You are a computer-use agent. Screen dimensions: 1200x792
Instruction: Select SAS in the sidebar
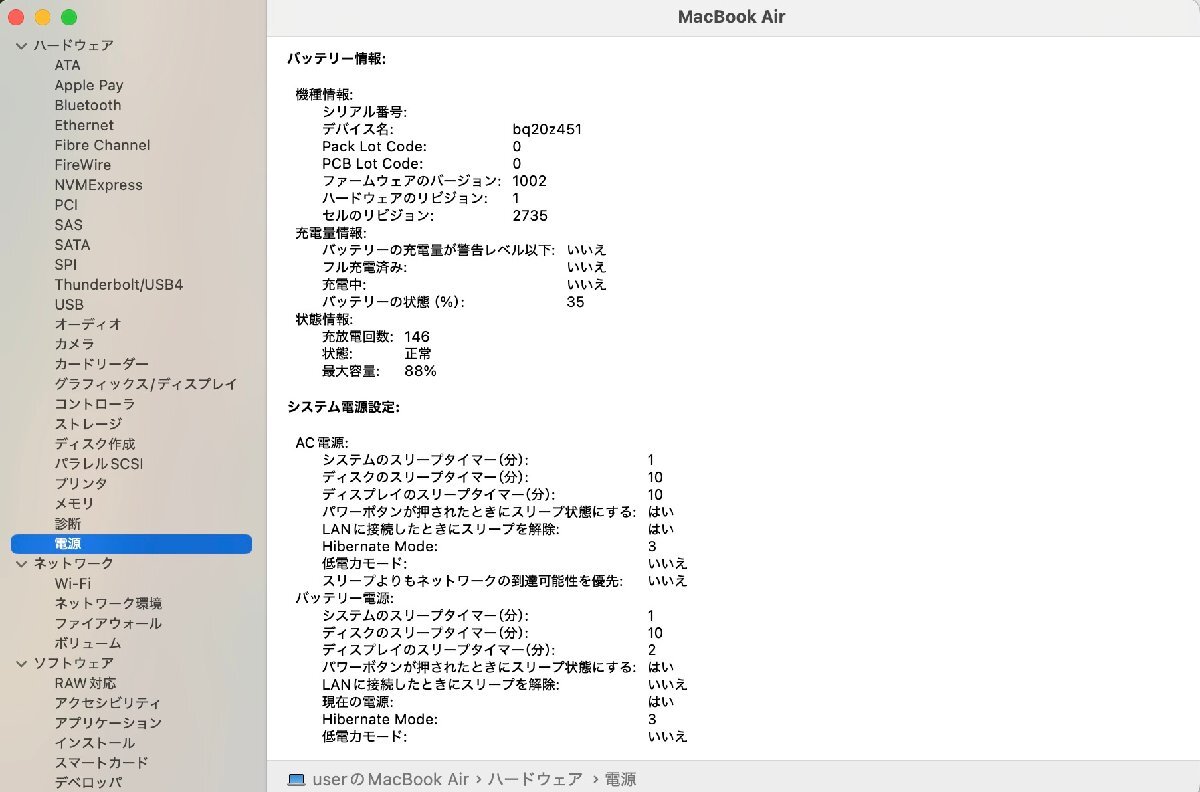[69, 225]
